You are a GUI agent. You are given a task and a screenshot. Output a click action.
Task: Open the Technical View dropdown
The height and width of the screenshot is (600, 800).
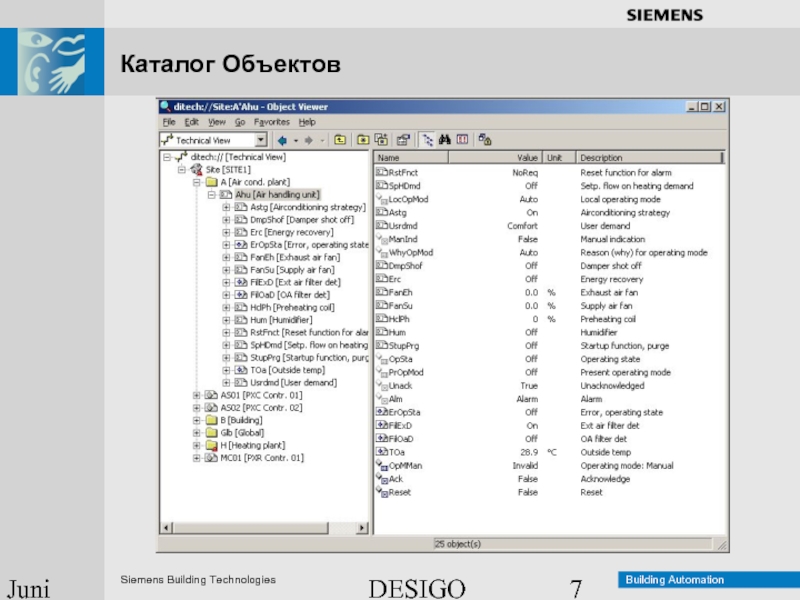[261, 141]
